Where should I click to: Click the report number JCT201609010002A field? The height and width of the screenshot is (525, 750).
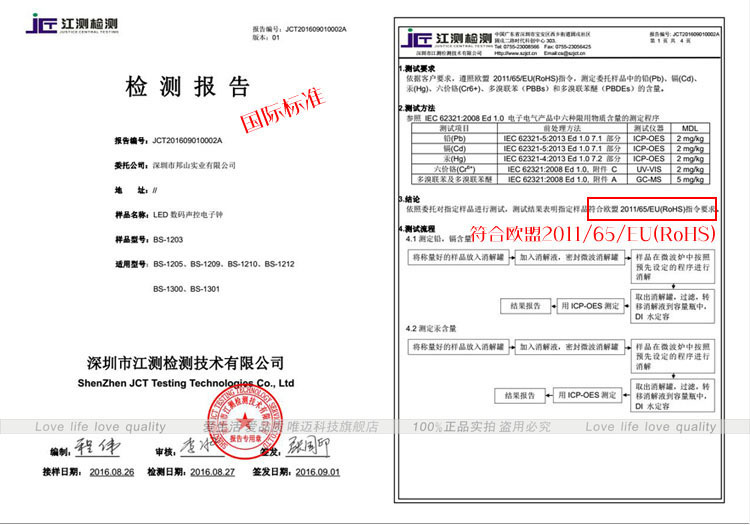click(168, 141)
